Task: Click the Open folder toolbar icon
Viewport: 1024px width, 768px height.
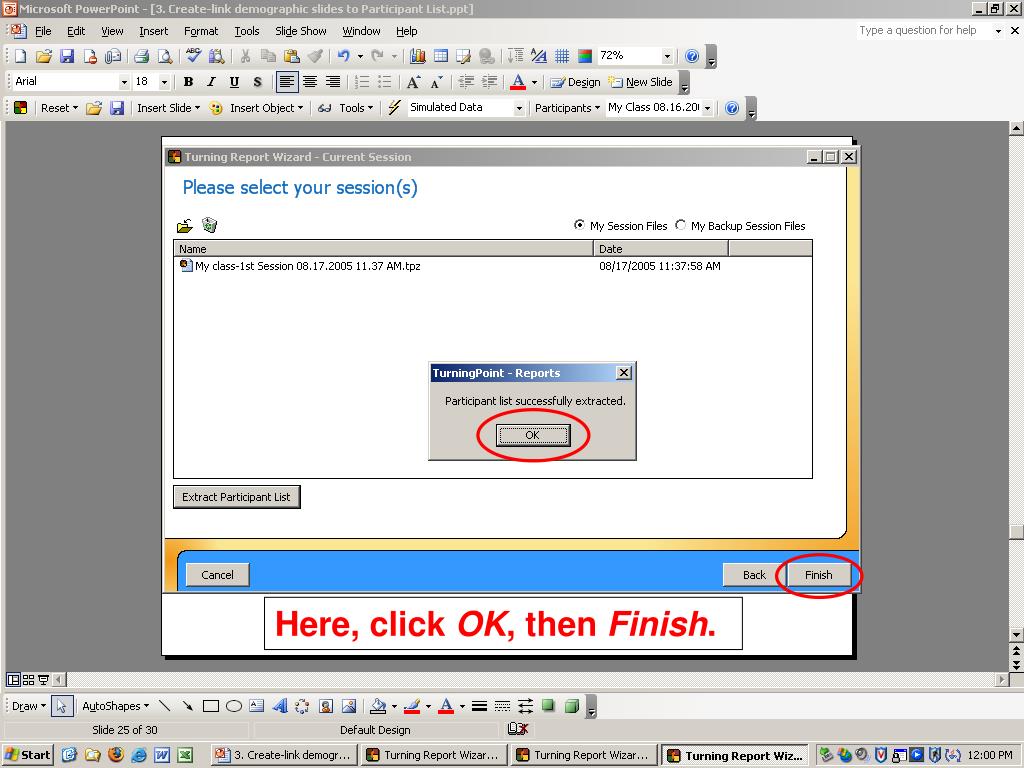Action: coord(44,56)
